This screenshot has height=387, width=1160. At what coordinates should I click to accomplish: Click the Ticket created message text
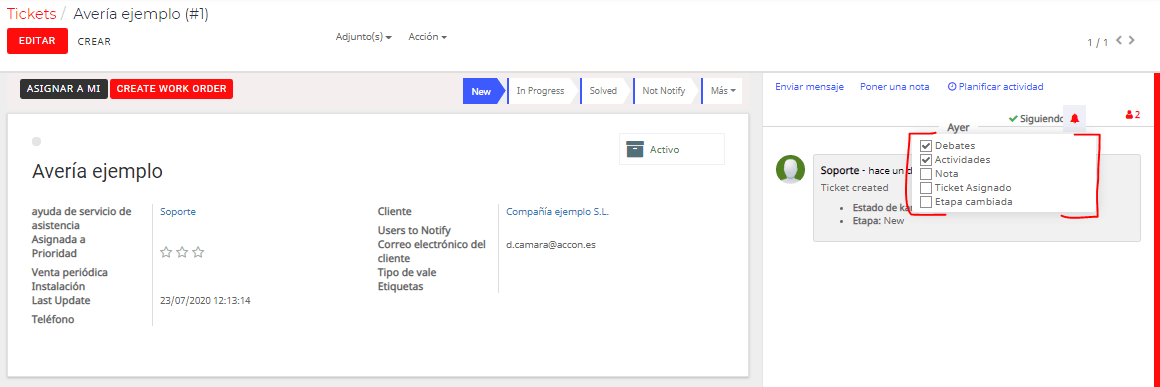[854, 187]
